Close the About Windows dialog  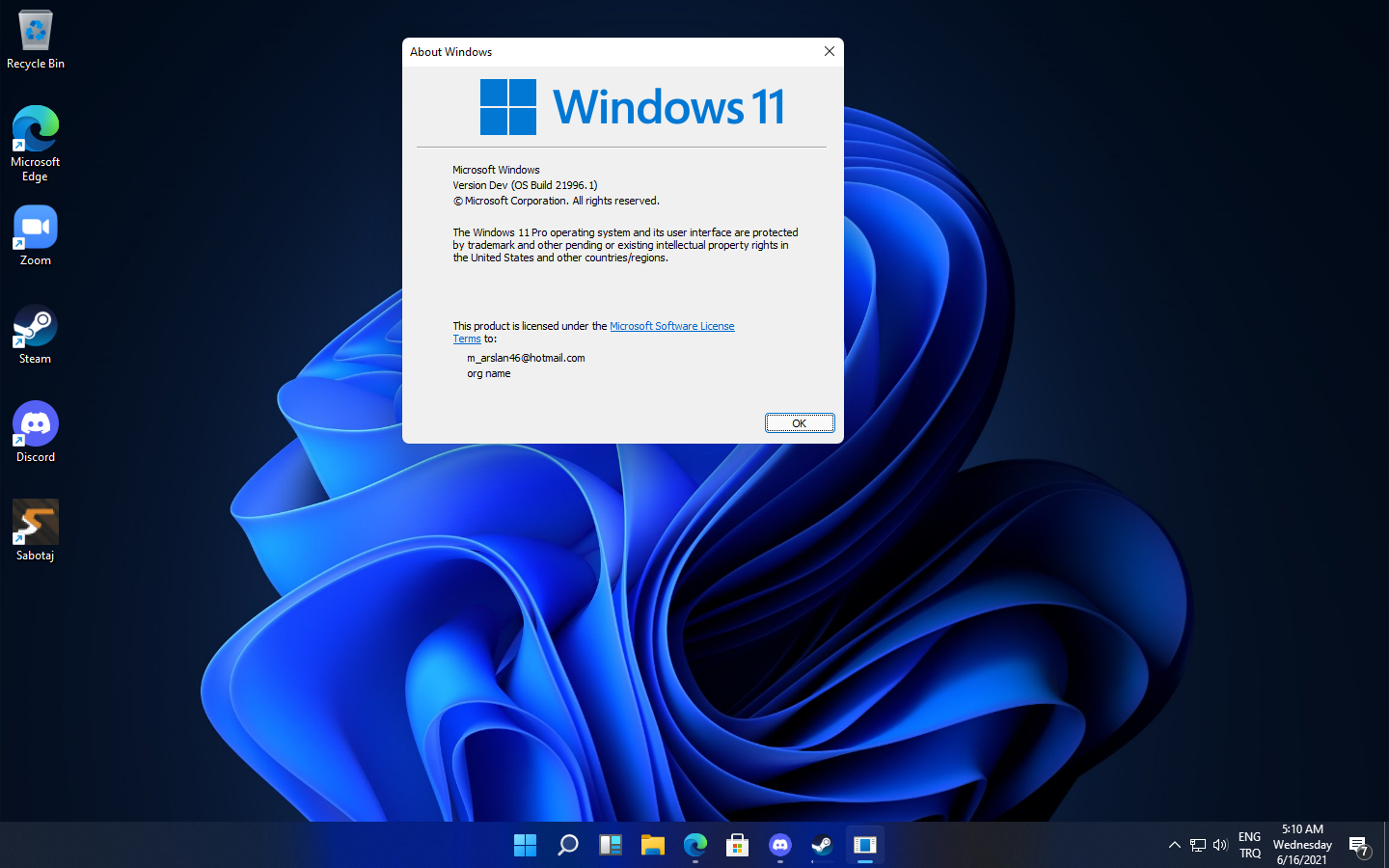point(830,51)
